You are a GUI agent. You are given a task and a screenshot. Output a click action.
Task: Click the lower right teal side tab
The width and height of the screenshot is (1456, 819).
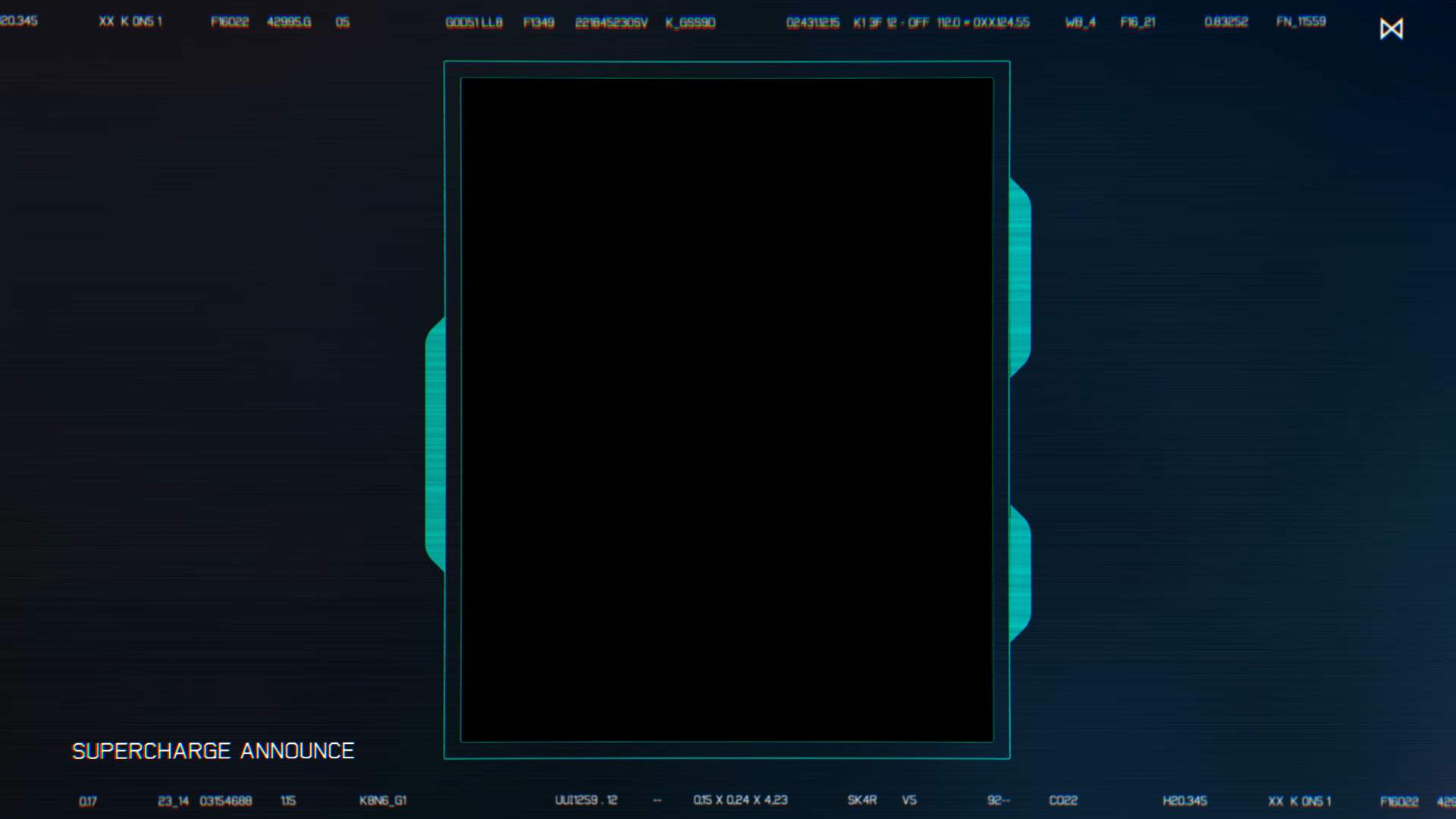pos(1020,574)
